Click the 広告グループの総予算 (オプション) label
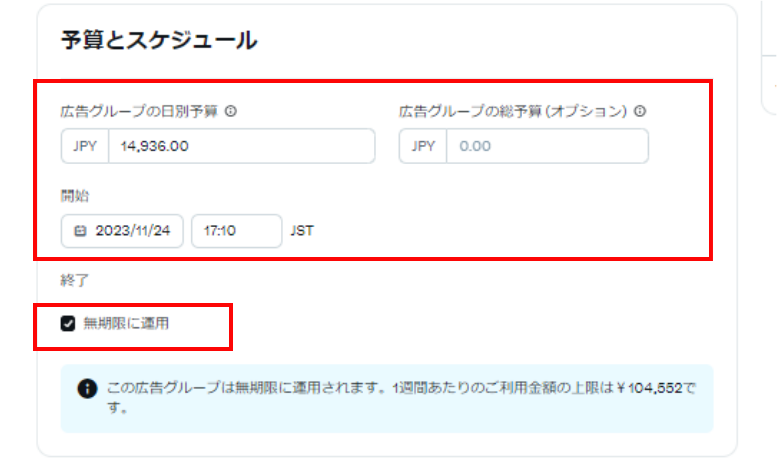Viewport: 777px width, 472px height. pos(513,111)
